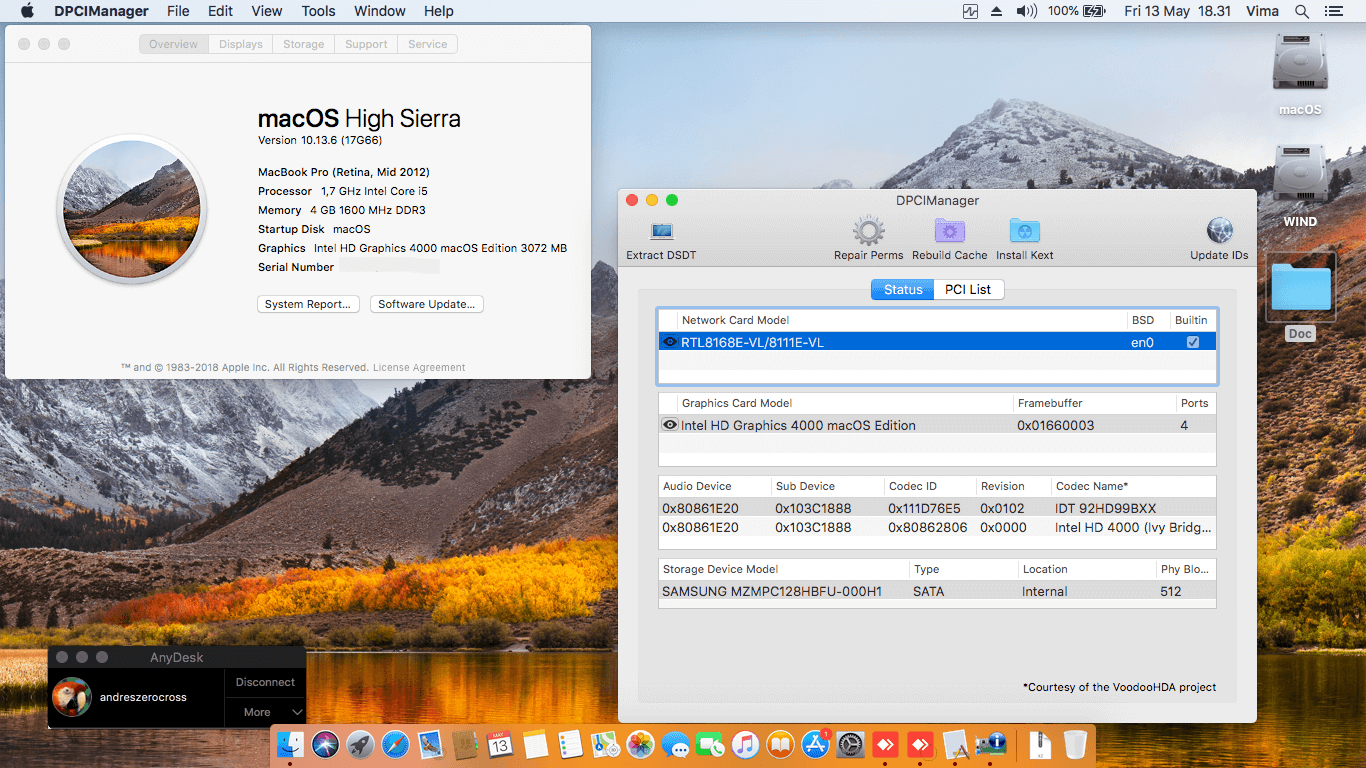Viewport: 1366px width, 768px height.
Task: Click the Rebuild Cache icon
Action: (x=948, y=232)
